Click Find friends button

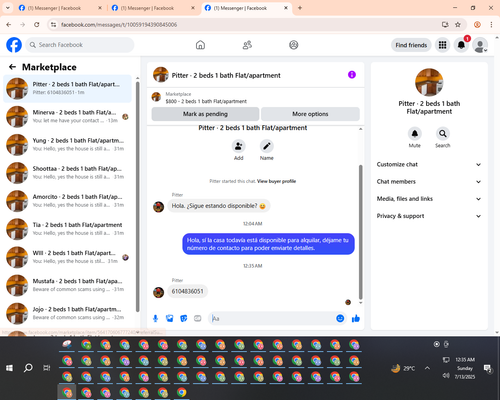pyautogui.click(x=411, y=45)
